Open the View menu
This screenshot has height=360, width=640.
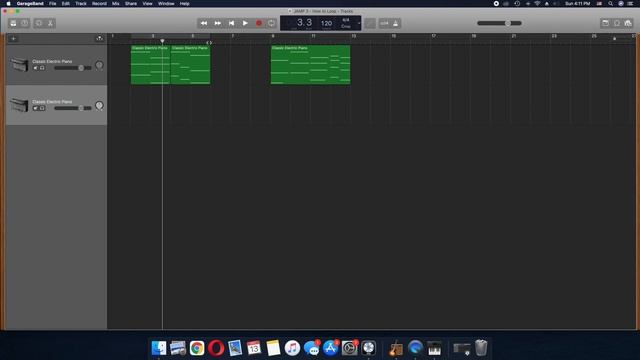pyautogui.click(x=147, y=3)
